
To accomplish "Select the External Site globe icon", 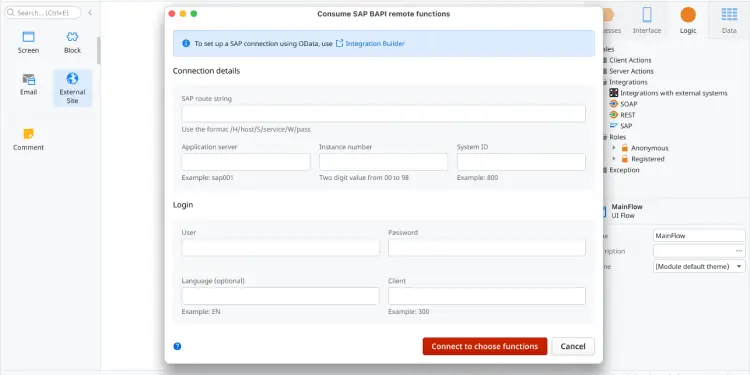I will tap(72, 78).
